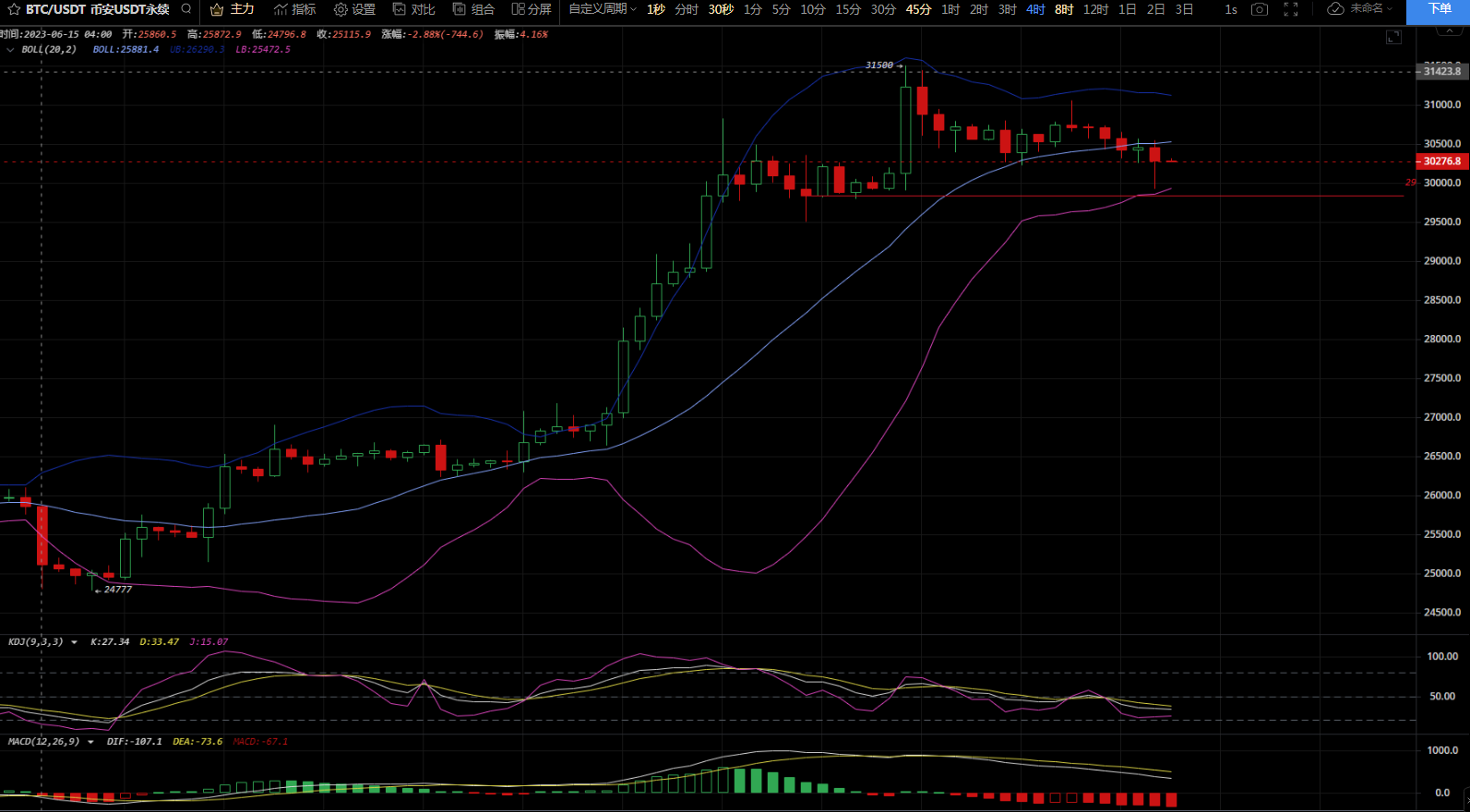Select the 45分 timeframe
Image resolution: width=1470 pixels, height=812 pixels.
pos(918,9)
